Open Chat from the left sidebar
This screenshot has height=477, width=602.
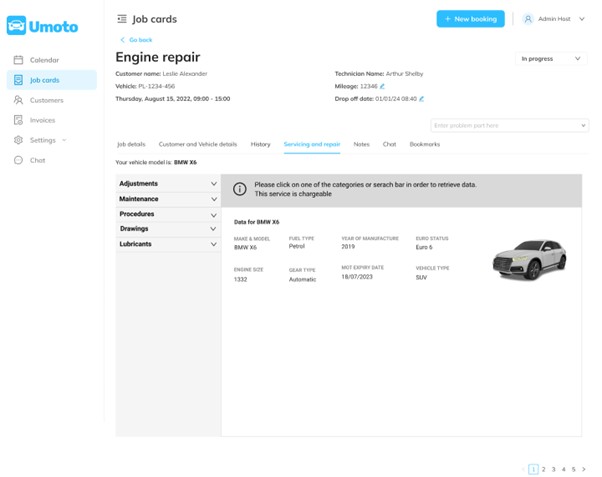pyautogui.click(x=37, y=160)
